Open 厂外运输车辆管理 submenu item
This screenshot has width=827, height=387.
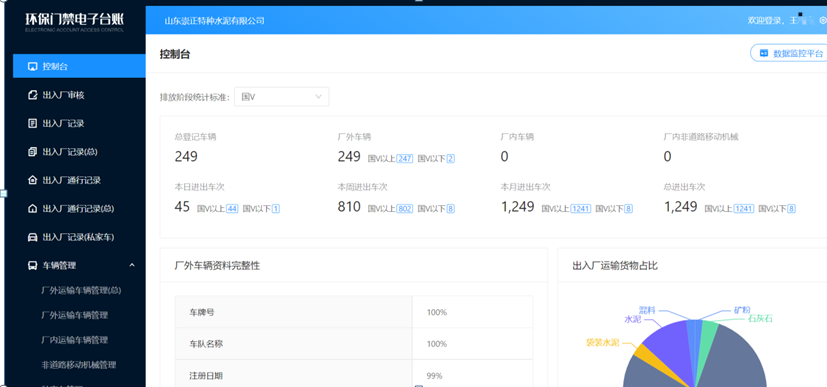(74, 315)
